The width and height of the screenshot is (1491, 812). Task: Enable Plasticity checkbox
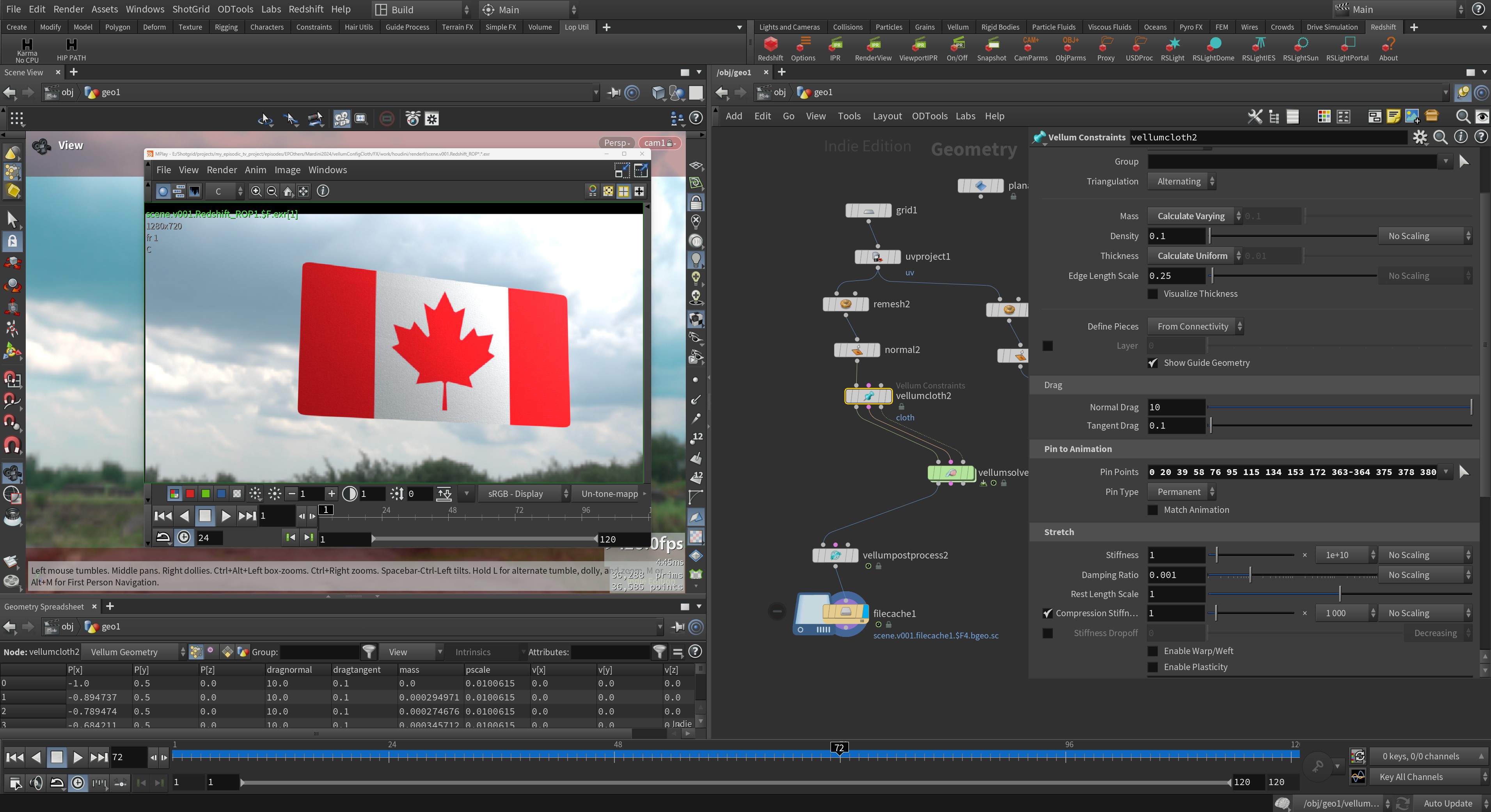click(x=1152, y=667)
